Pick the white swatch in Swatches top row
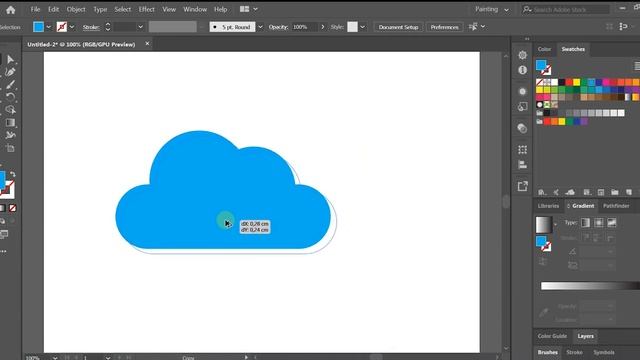640x360 pixels. coord(554,82)
